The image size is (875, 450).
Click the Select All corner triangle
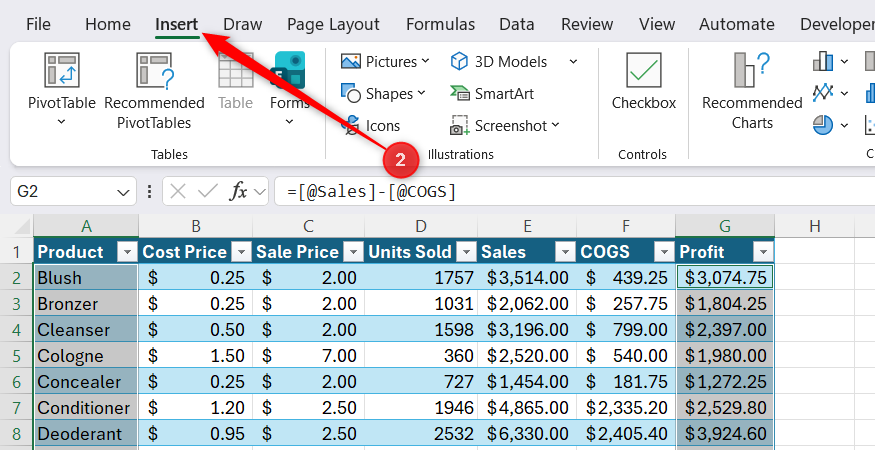tap(22, 226)
